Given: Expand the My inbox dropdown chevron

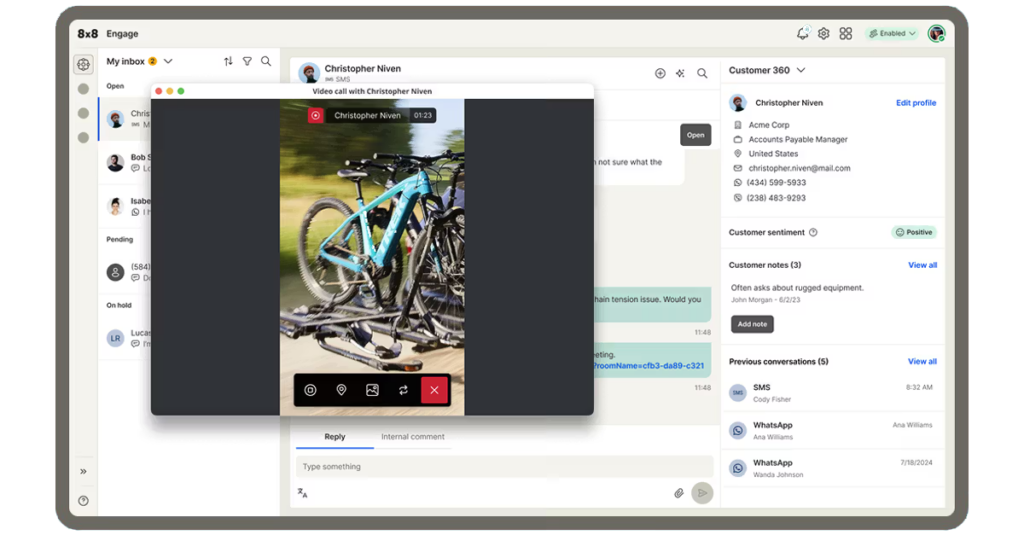Looking at the screenshot, I should (168, 61).
